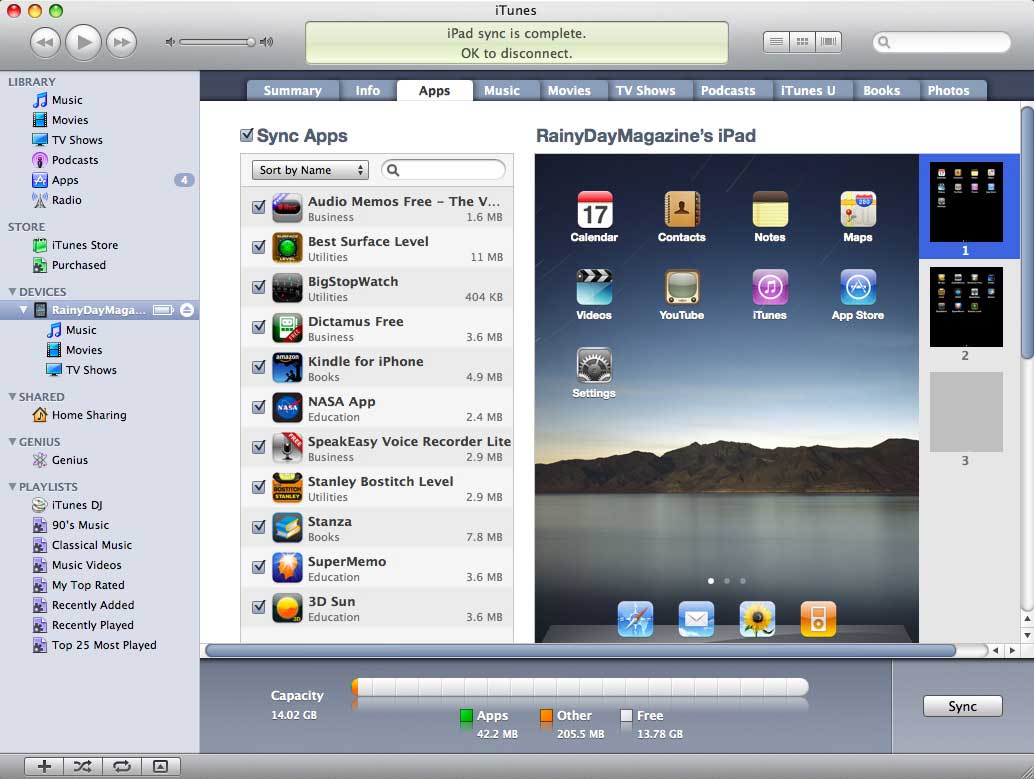Open the Photos tab
This screenshot has width=1034, height=779.
click(948, 90)
